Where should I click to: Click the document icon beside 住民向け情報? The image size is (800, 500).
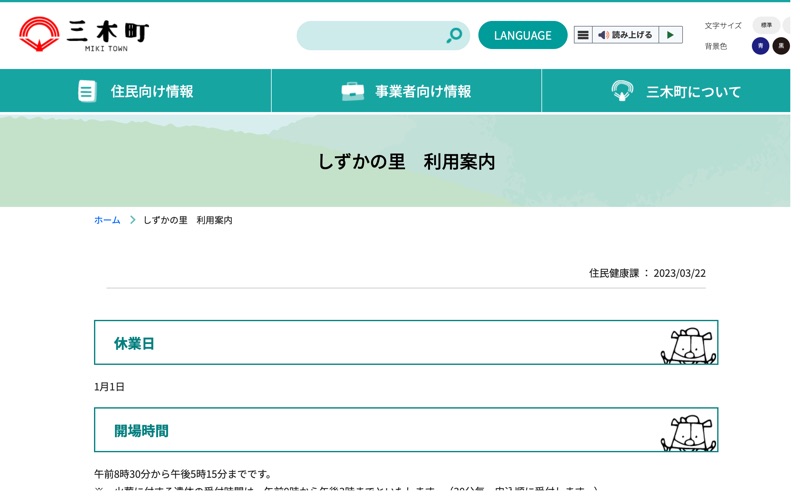(x=87, y=91)
